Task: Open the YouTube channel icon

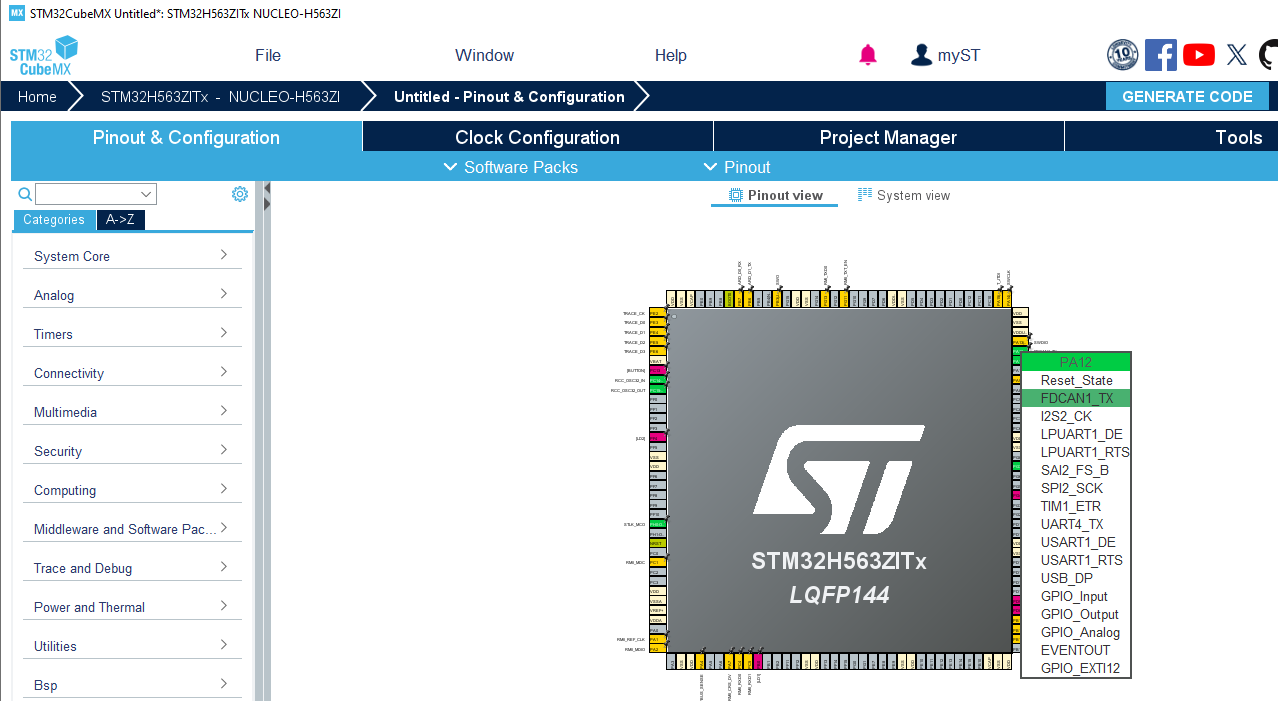Action: coord(1198,55)
